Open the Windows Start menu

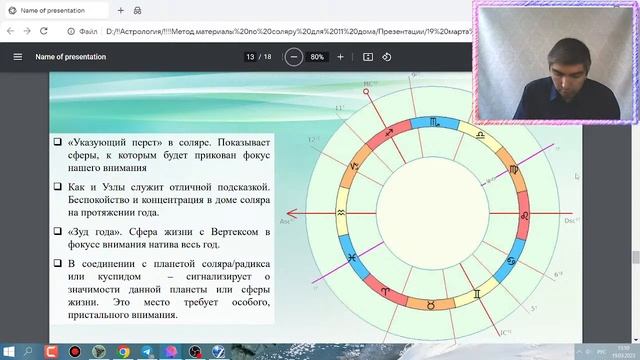9,351
